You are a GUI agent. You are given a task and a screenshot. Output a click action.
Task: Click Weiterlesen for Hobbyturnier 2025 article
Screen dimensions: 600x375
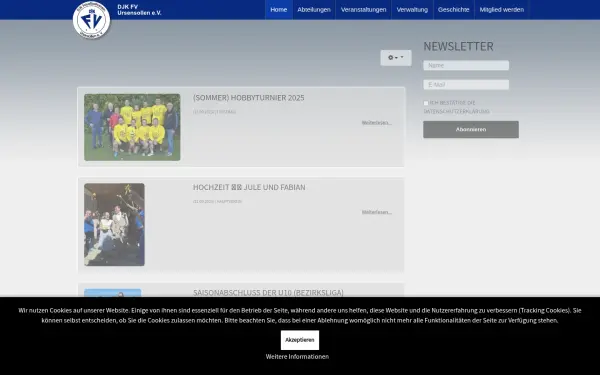[x=377, y=123]
